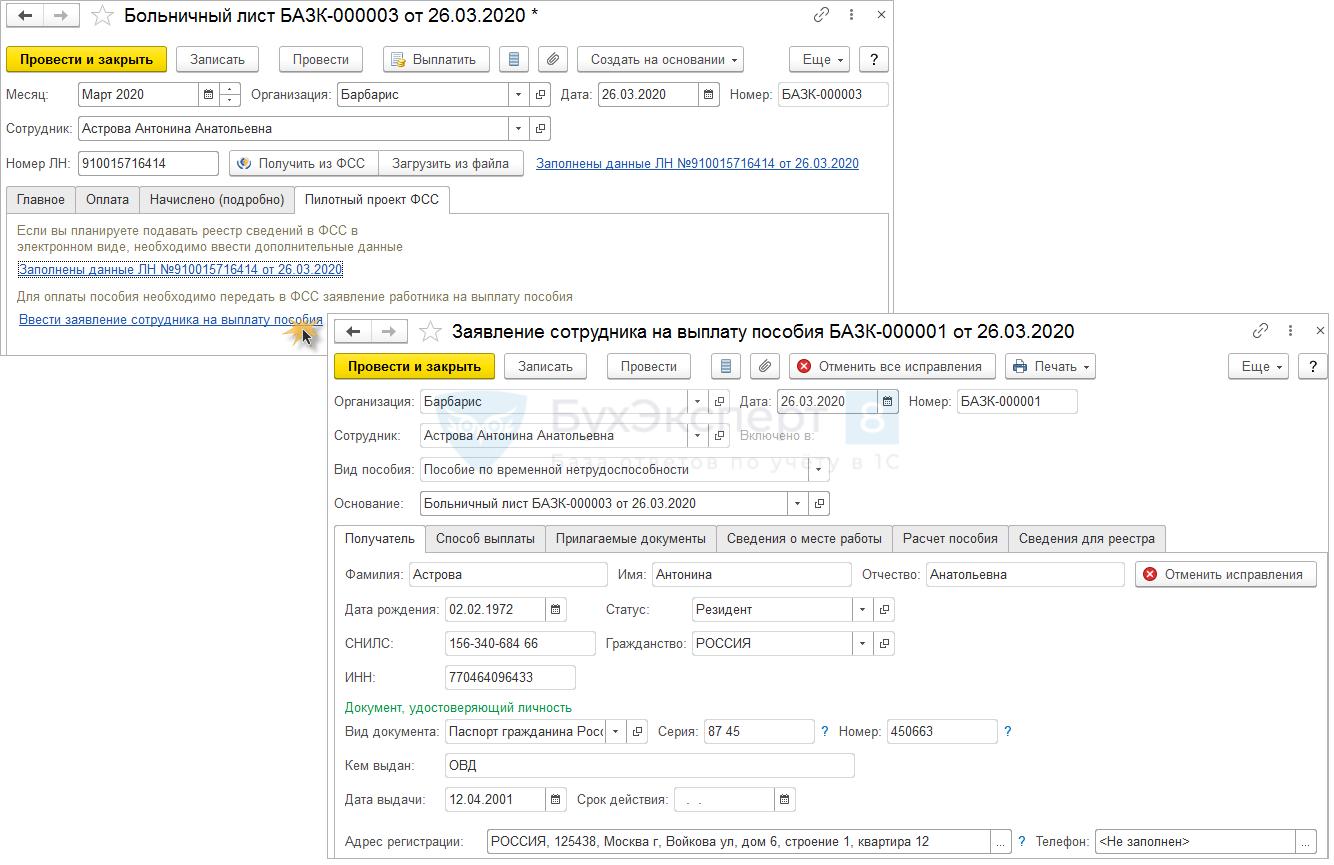Click into the Кем выдан input field
The width and height of the screenshot is (1334, 865).
tap(650, 766)
